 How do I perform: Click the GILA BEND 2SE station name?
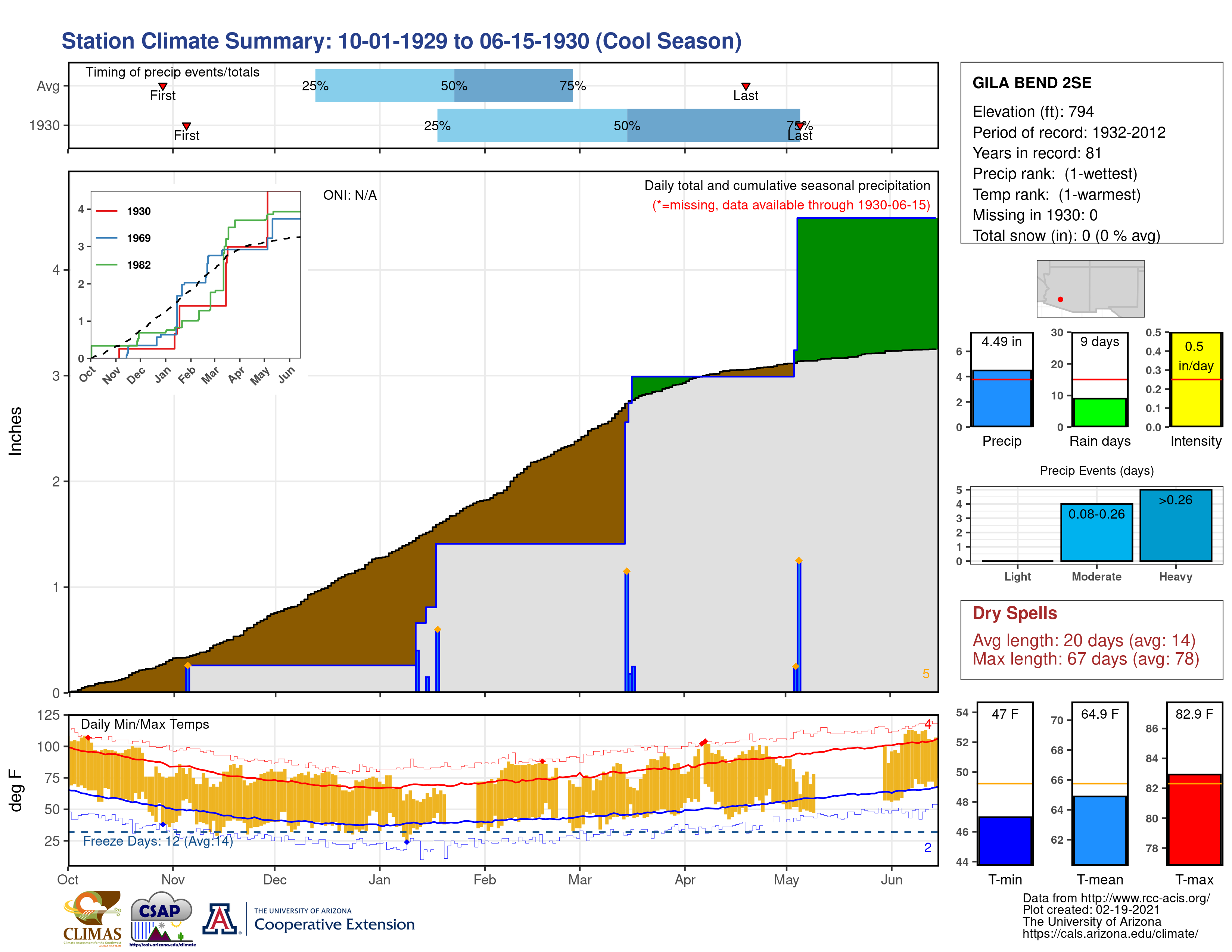[1032, 83]
